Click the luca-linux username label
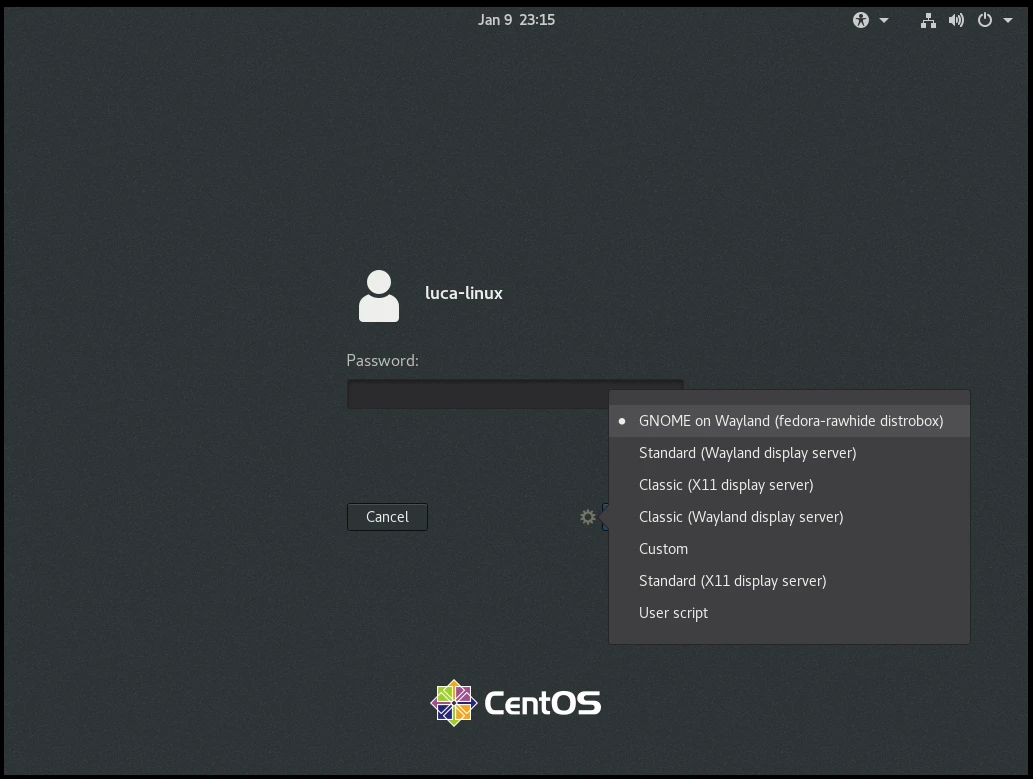The width and height of the screenshot is (1033, 779). (x=464, y=293)
